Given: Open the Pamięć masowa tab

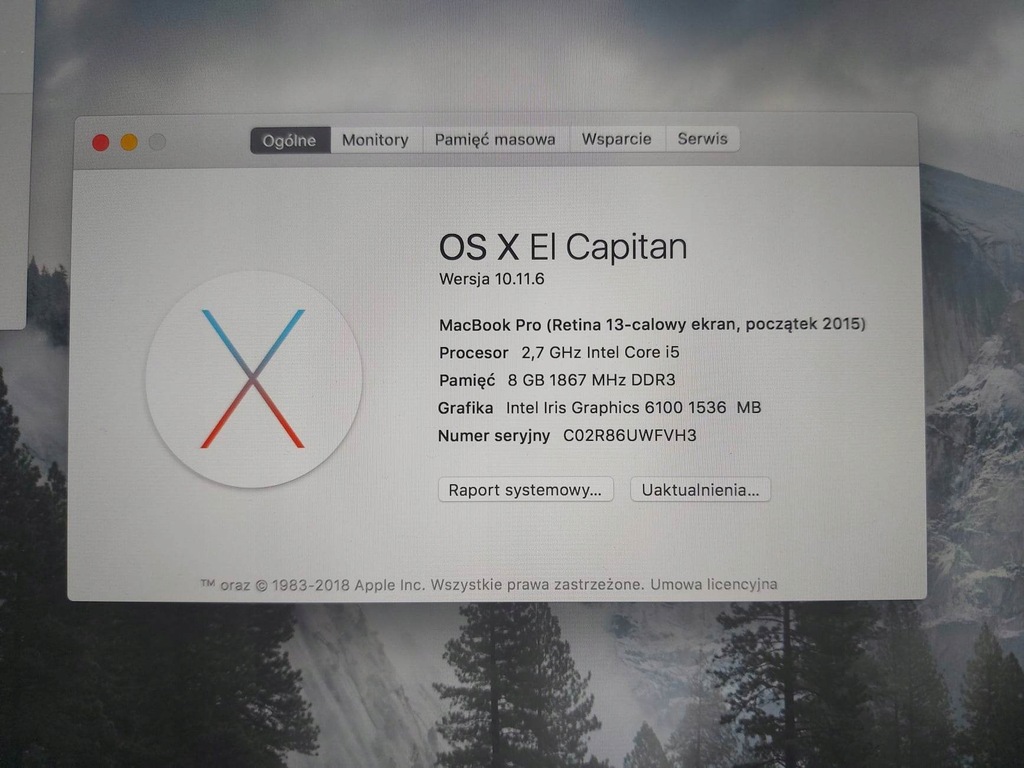Looking at the screenshot, I should [x=495, y=139].
